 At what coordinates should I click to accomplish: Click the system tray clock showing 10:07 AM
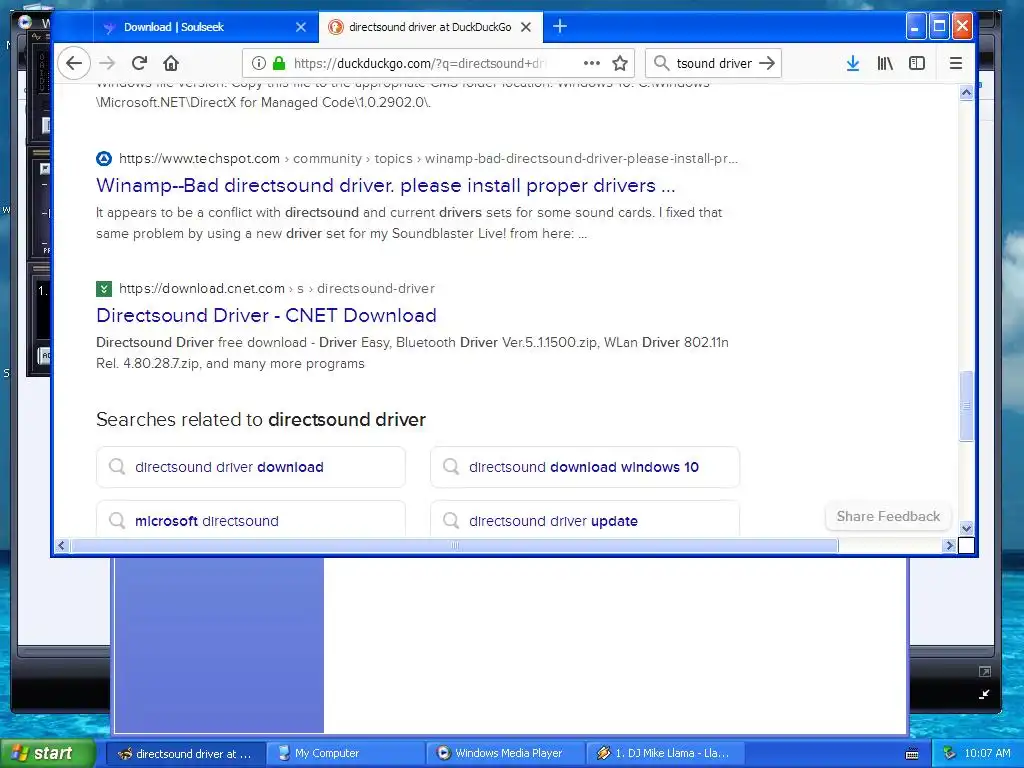(x=987, y=753)
